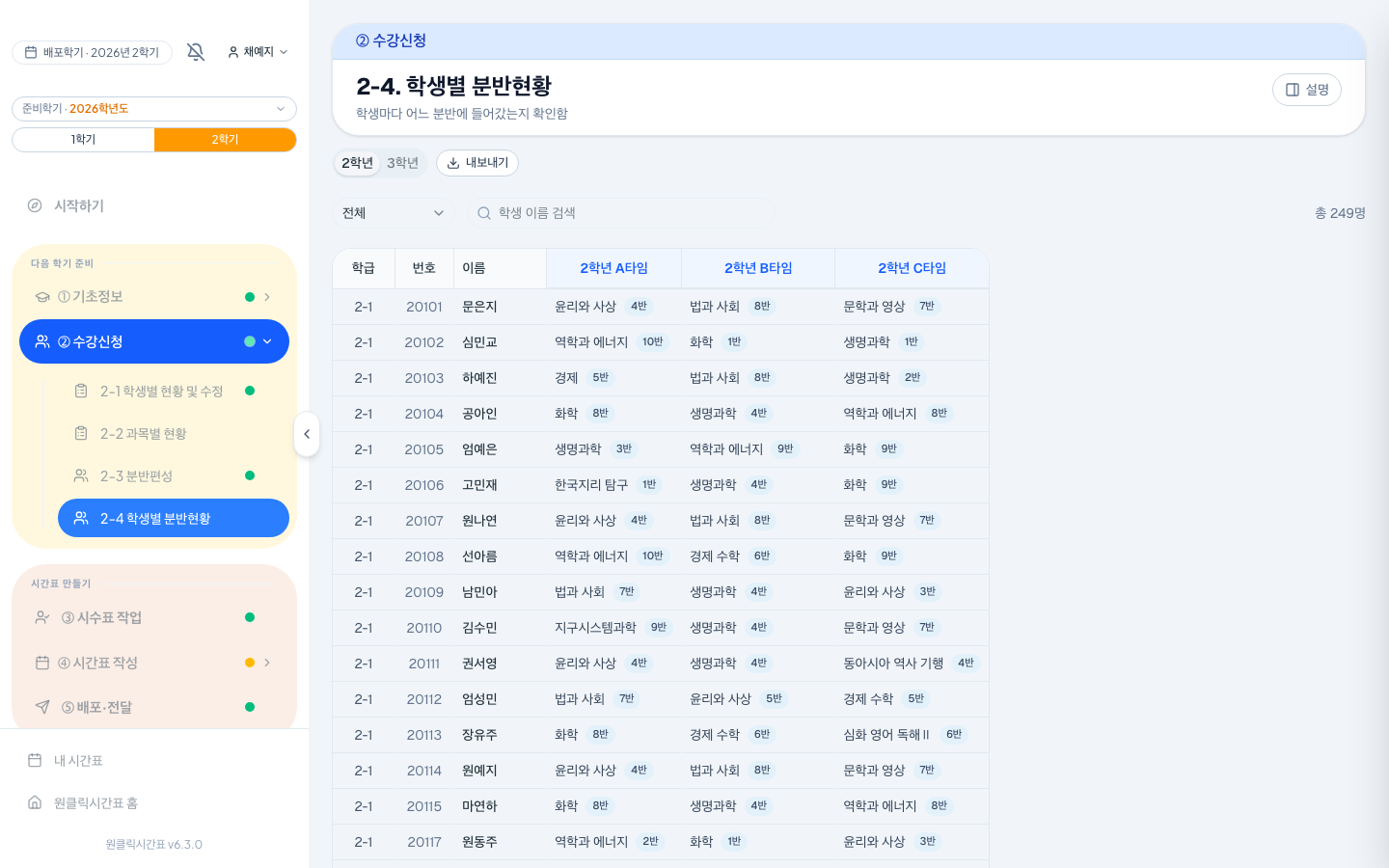Open the 채예지 user account menu
The height and width of the screenshot is (868, 1389).
[258, 52]
